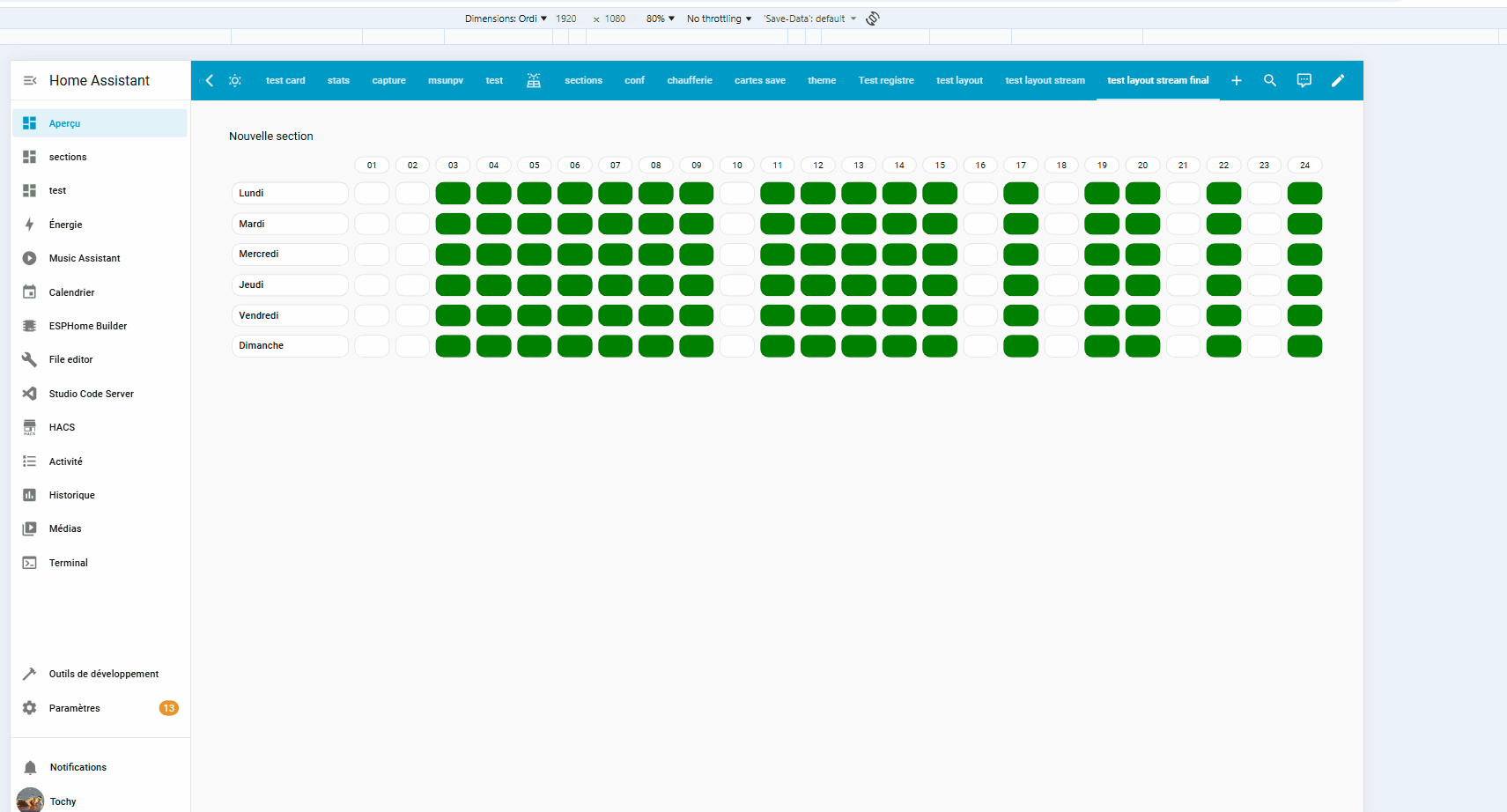Toggle Dimanche hour 21 slot
This screenshot has height=812, width=1507.
pyautogui.click(x=1183, y=346)
